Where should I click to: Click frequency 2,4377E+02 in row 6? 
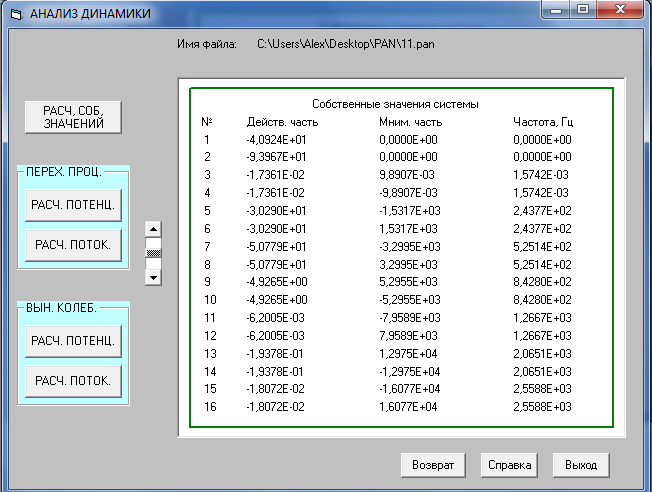pyautogui.click(x=542, y=229)
